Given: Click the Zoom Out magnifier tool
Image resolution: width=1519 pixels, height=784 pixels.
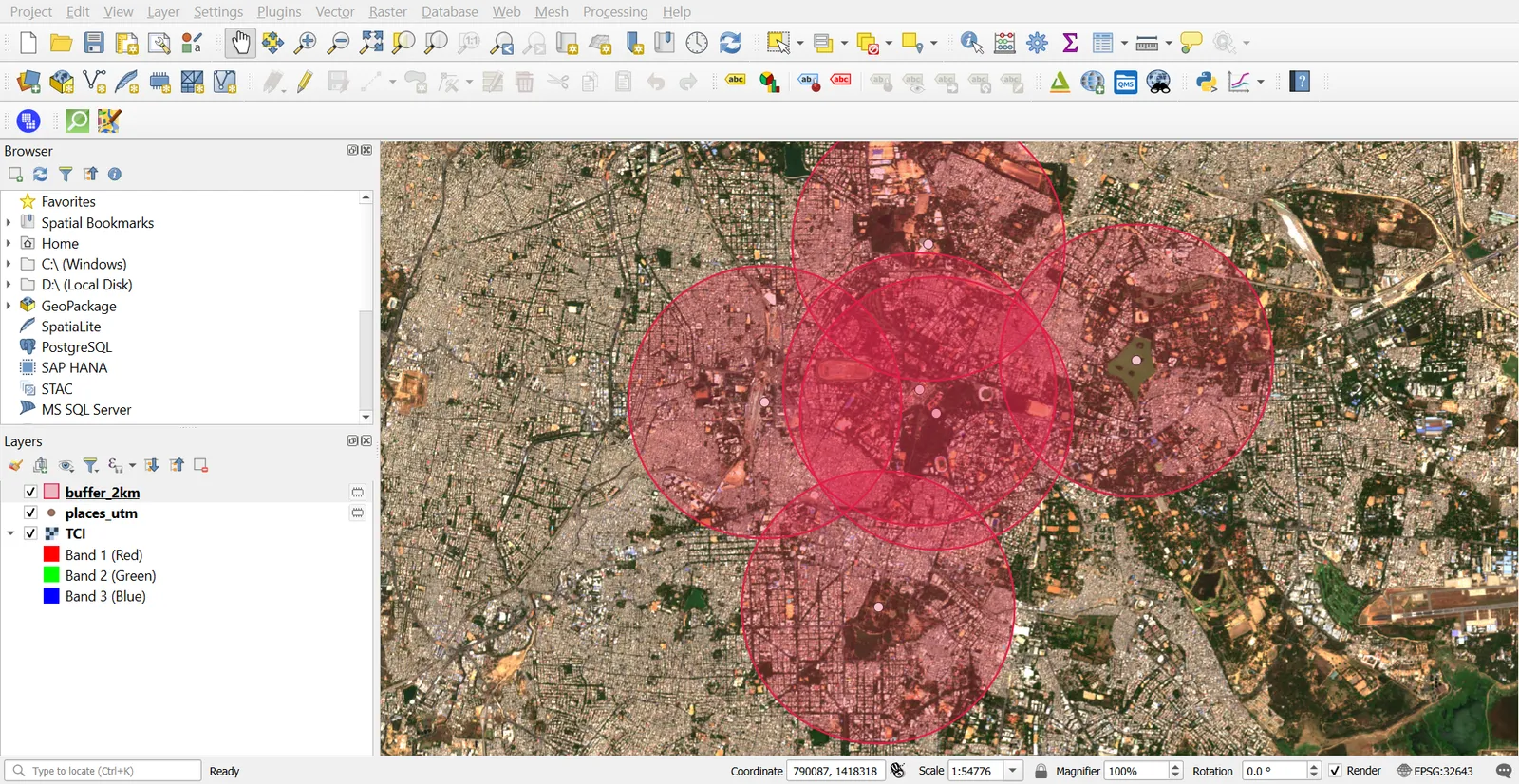Looking at the screenshot, I should click(x=338, y=43).
